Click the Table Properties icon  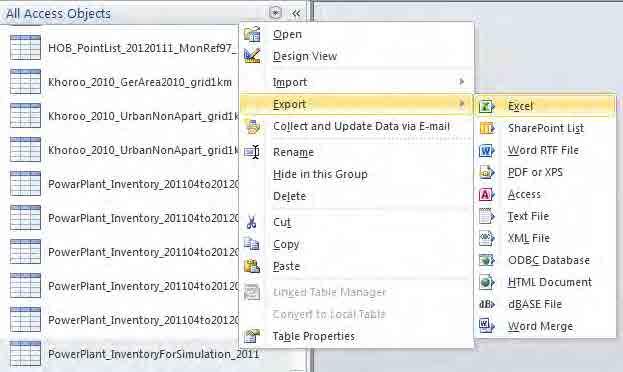tap(252, 336)
